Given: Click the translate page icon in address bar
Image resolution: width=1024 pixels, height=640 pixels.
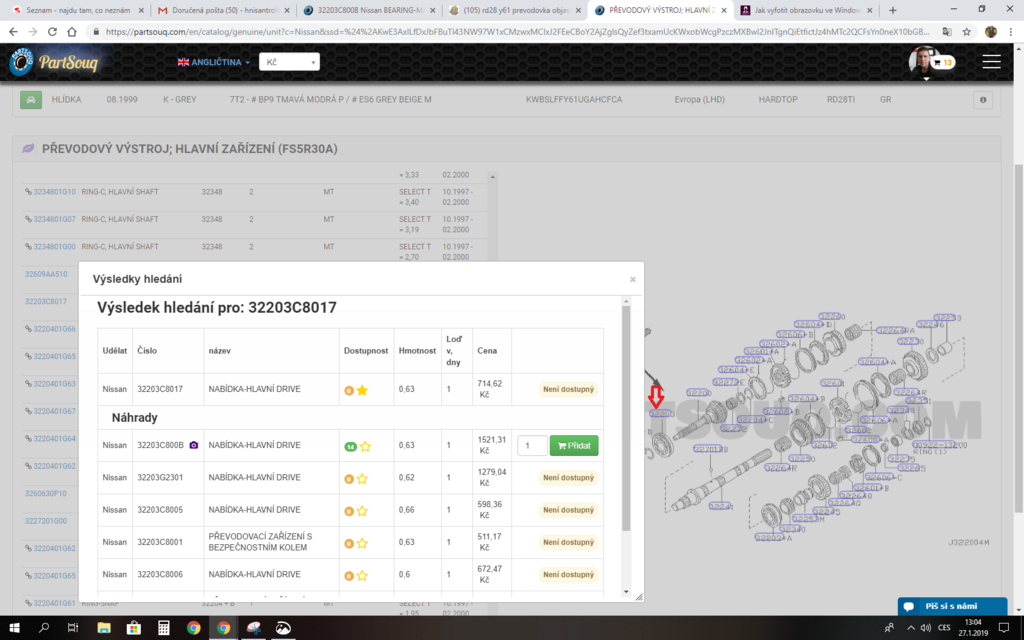Looking at the screenshot, I should (947, 31).
